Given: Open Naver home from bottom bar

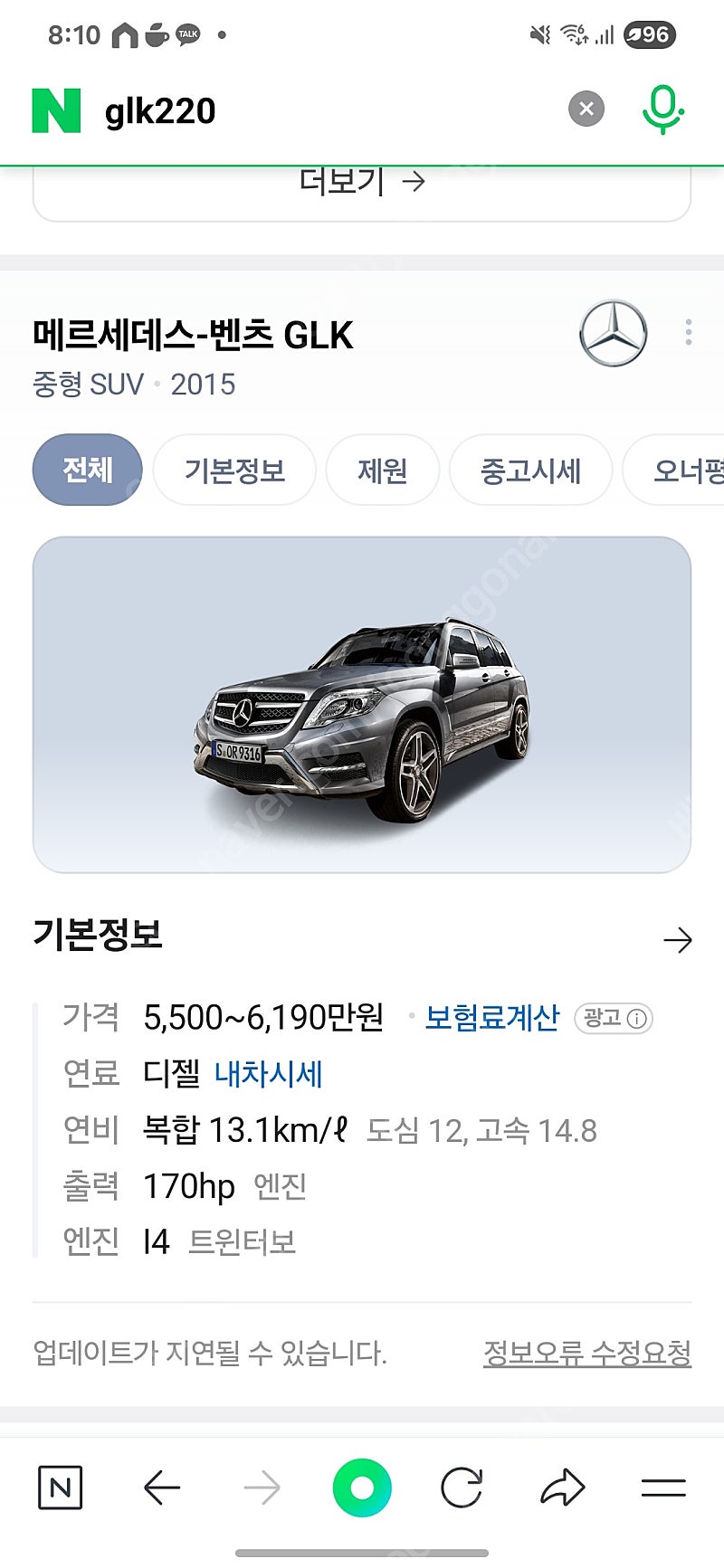Looking at the screenshot, I should (61, 1487).
